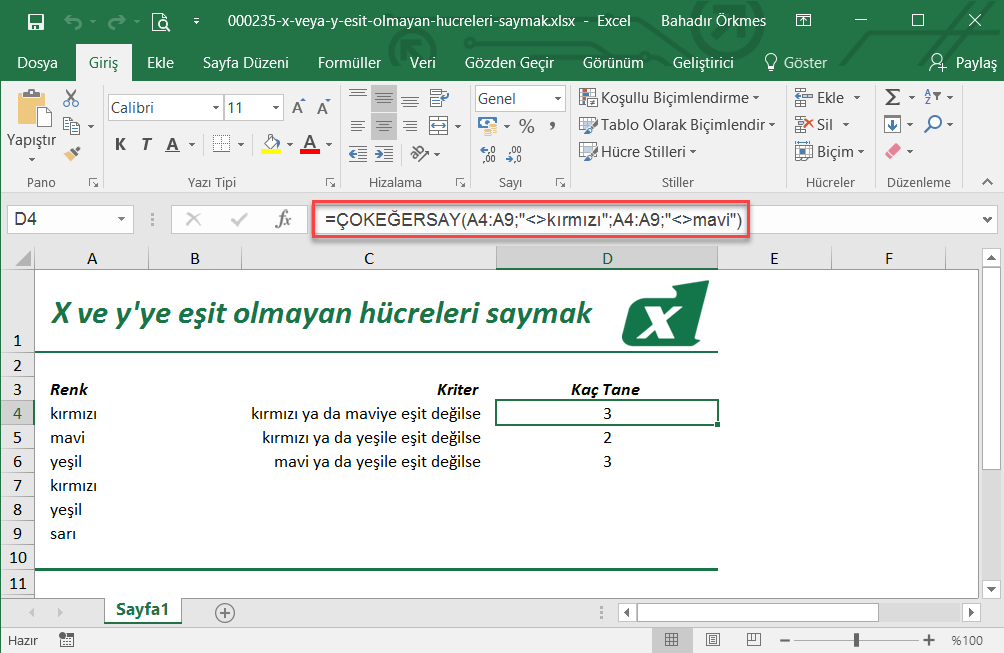Viewport: 1004px width, 653px height.
Task: Toggle underline with the A button
Action: pos(172,145)
